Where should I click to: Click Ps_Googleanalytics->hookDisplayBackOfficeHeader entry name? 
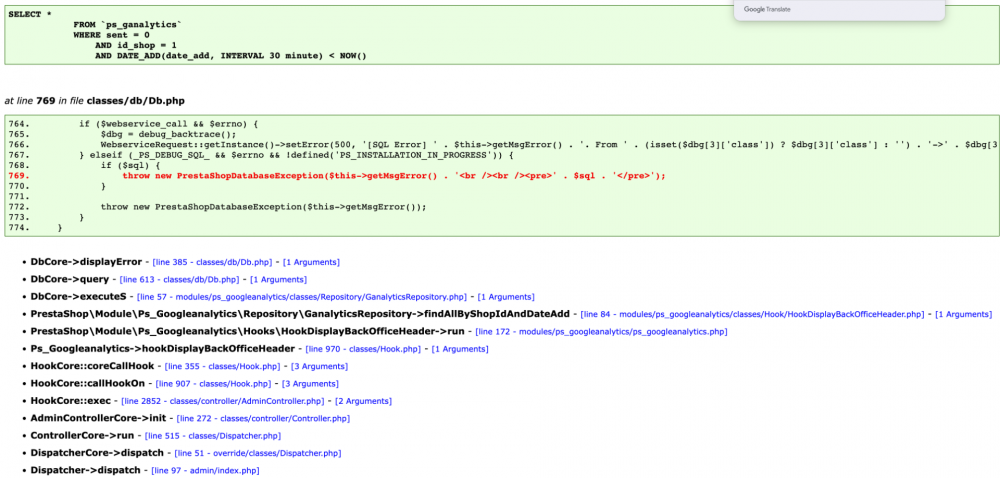(163, 349)
